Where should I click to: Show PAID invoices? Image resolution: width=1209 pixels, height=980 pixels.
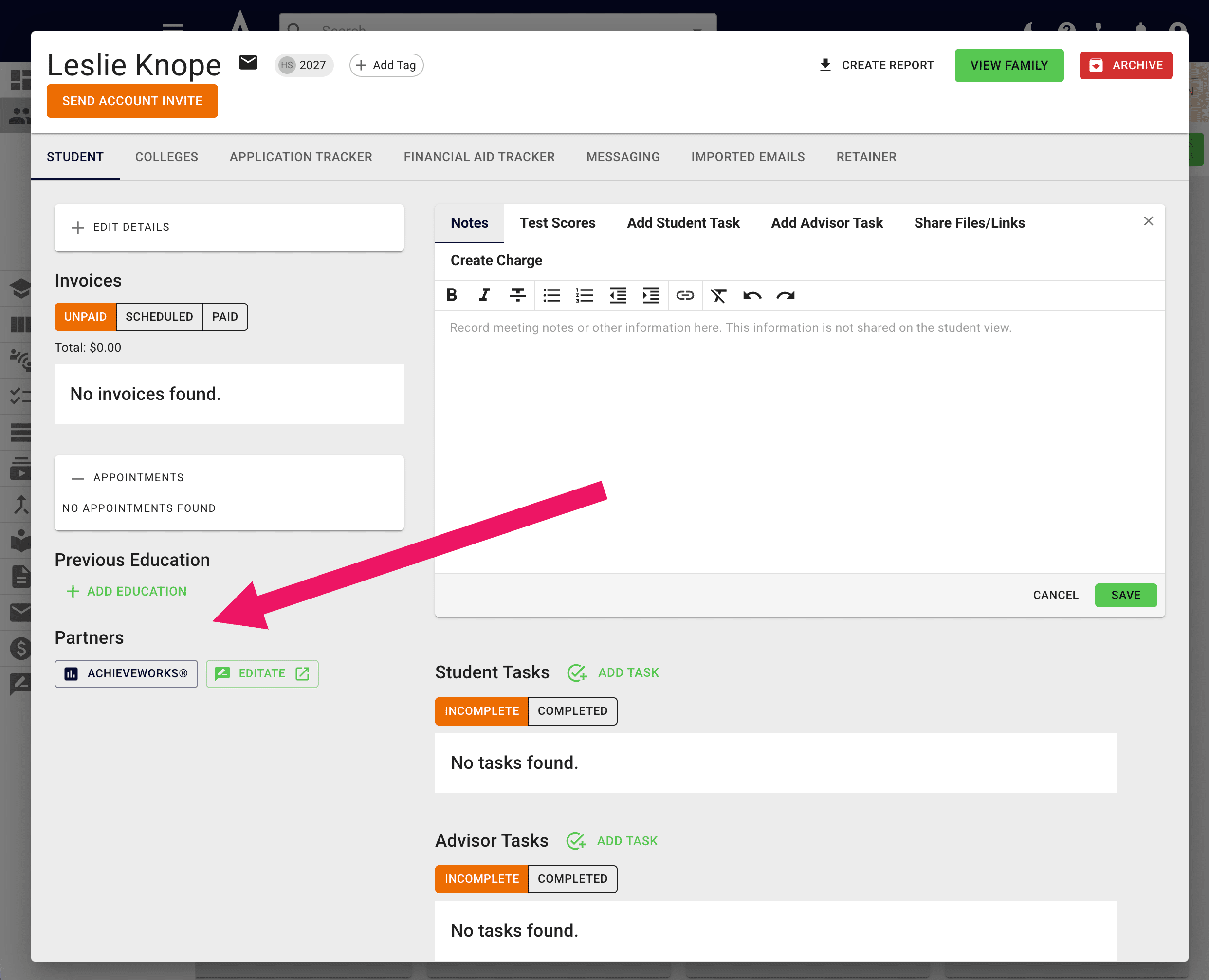(x=225, y=317)
